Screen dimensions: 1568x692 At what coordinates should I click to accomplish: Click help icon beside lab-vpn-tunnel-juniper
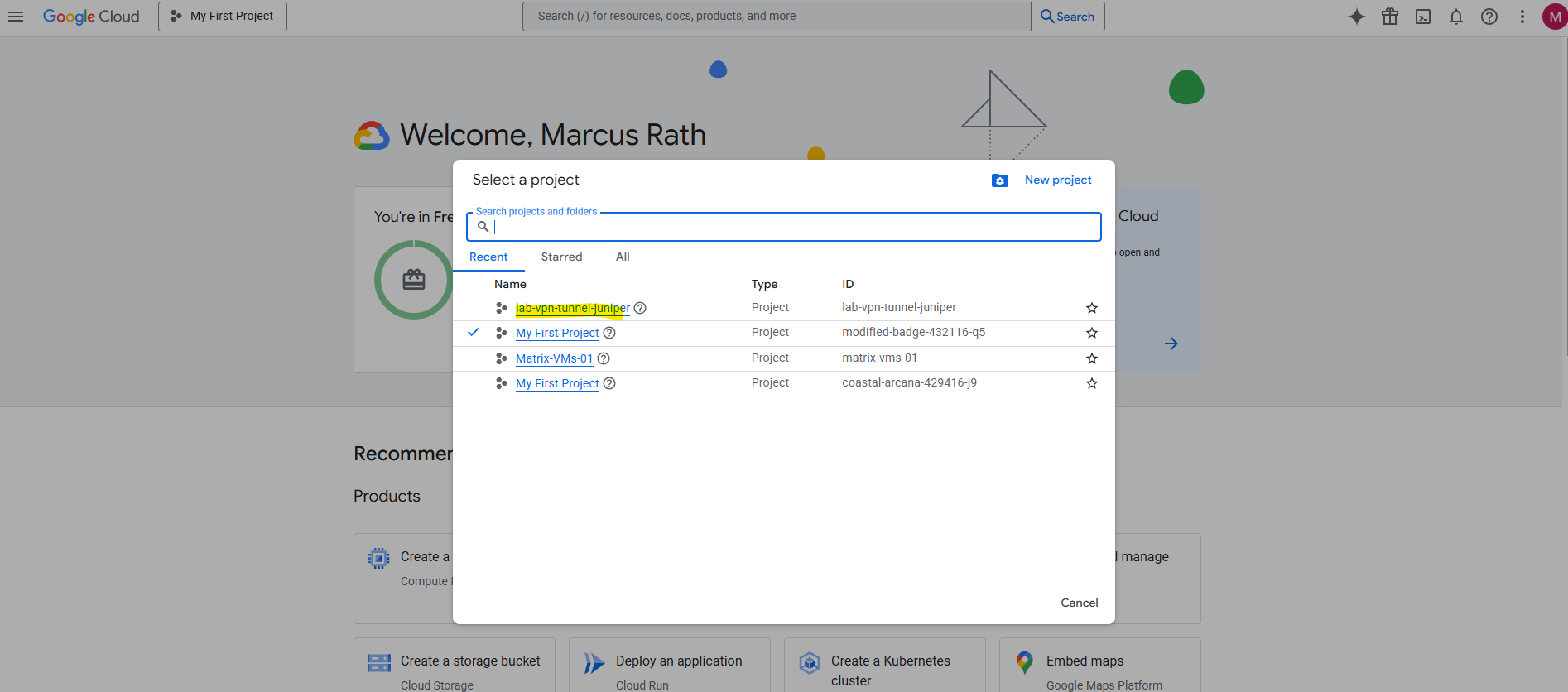coord(640,308)
